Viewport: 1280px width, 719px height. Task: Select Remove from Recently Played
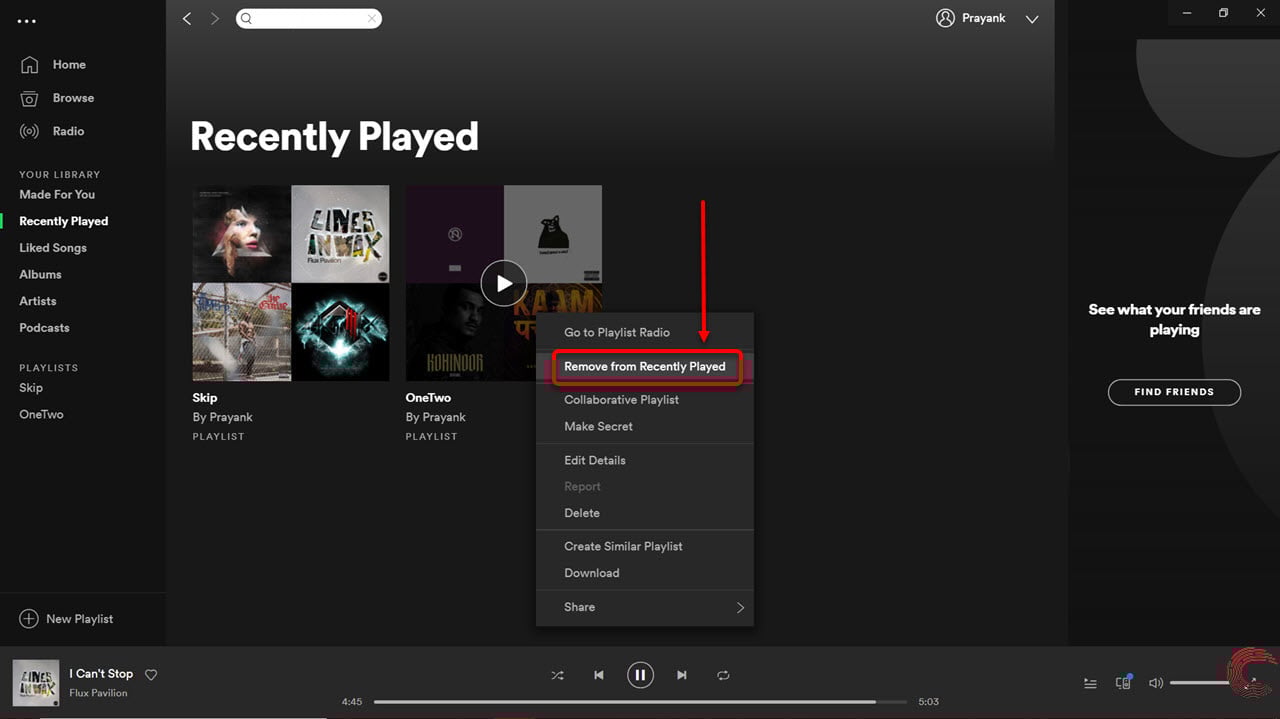645,366
